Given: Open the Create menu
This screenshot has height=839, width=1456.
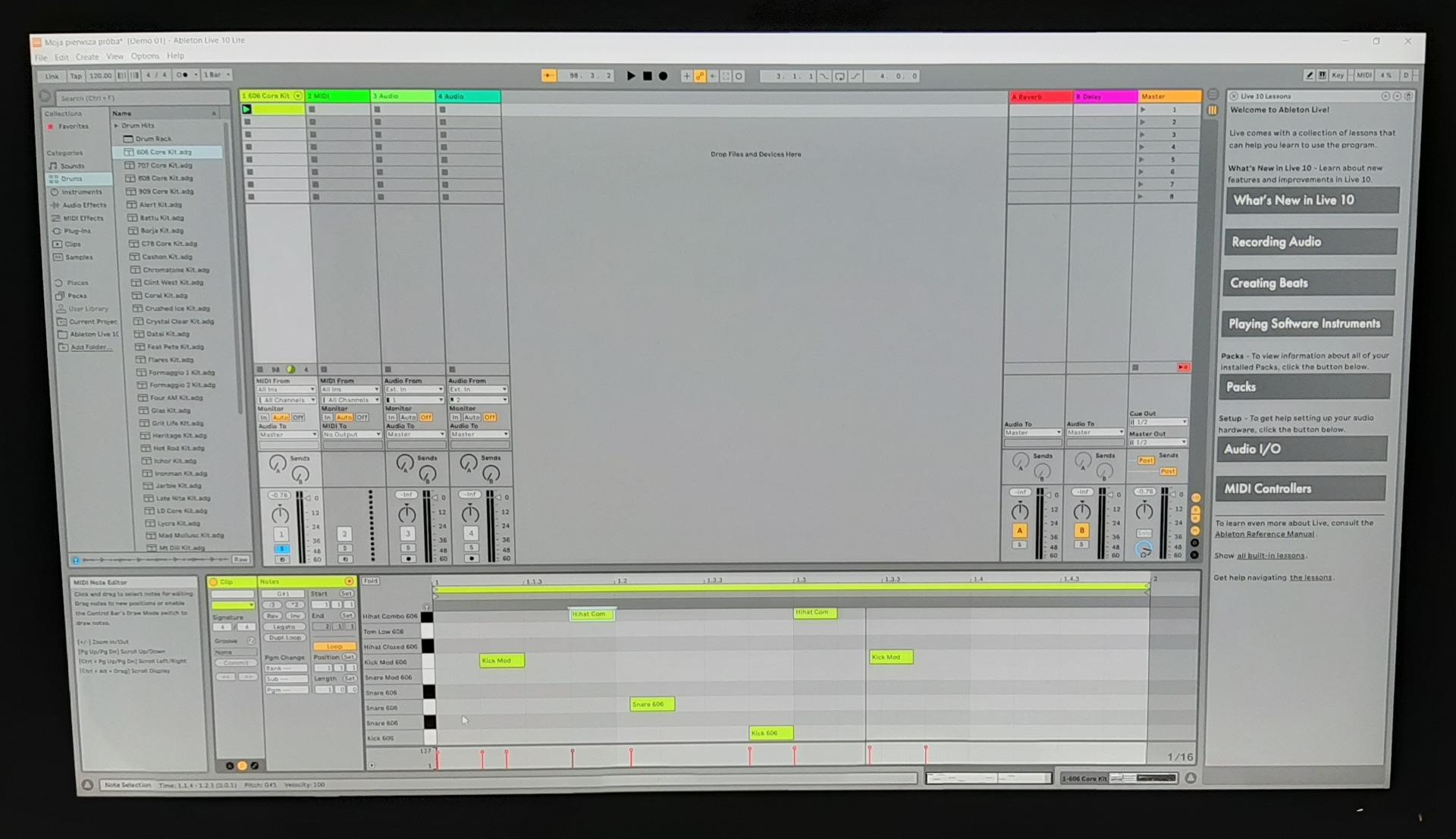Looking at the screenshot, I should click(87, 57).
